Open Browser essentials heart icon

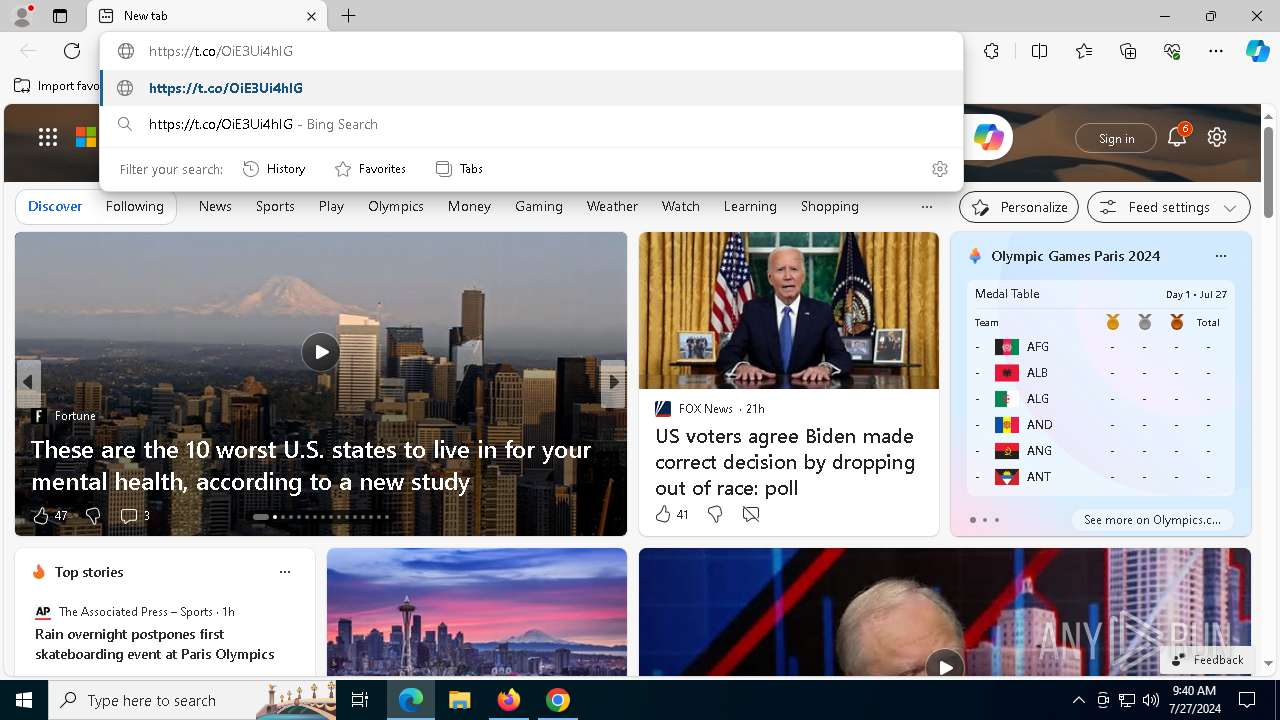pos(1172,51)
